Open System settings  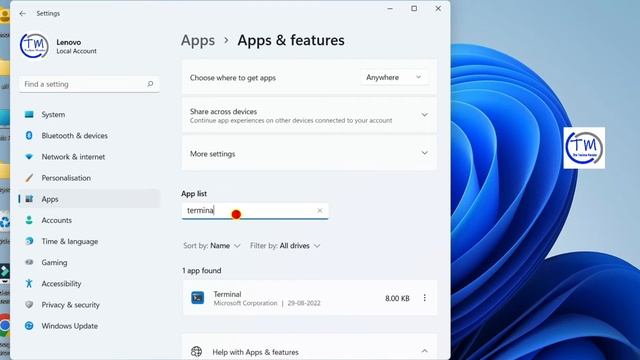tap(89, 115)
